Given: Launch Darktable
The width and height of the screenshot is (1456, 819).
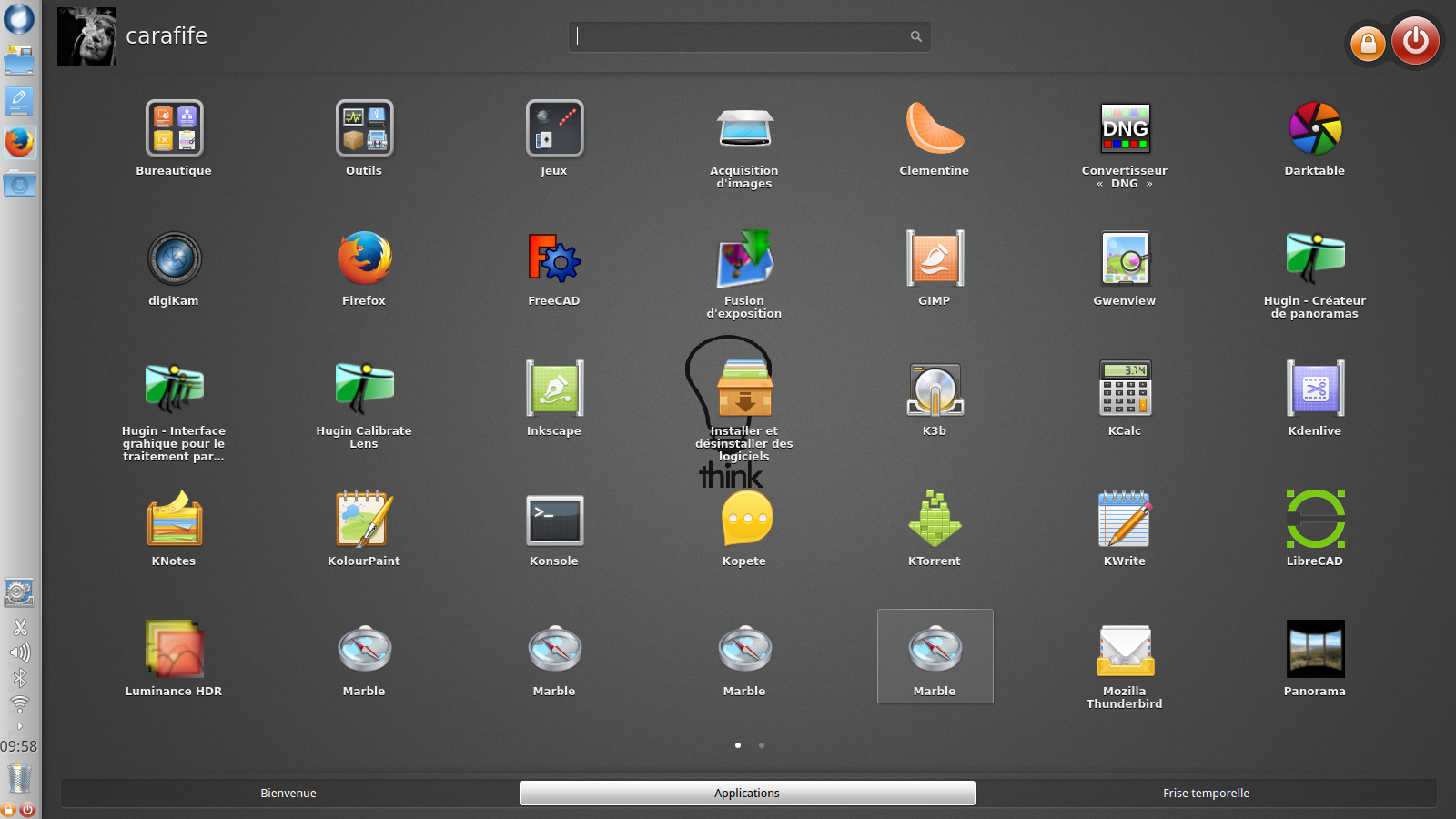Looking at the screenshot, I should [1315, 138].
